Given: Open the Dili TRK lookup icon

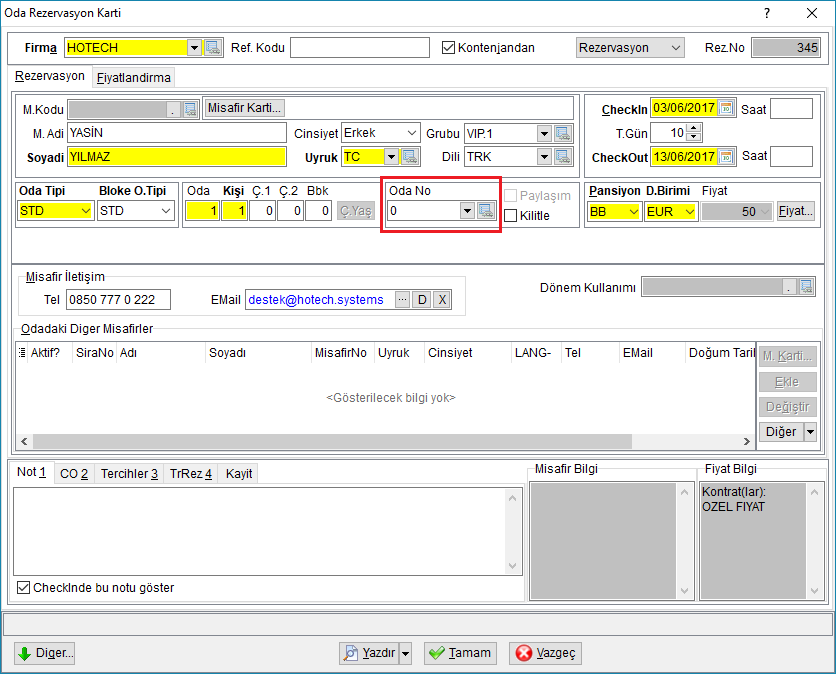Looking at the screenshot, I should tap(563, 157).
